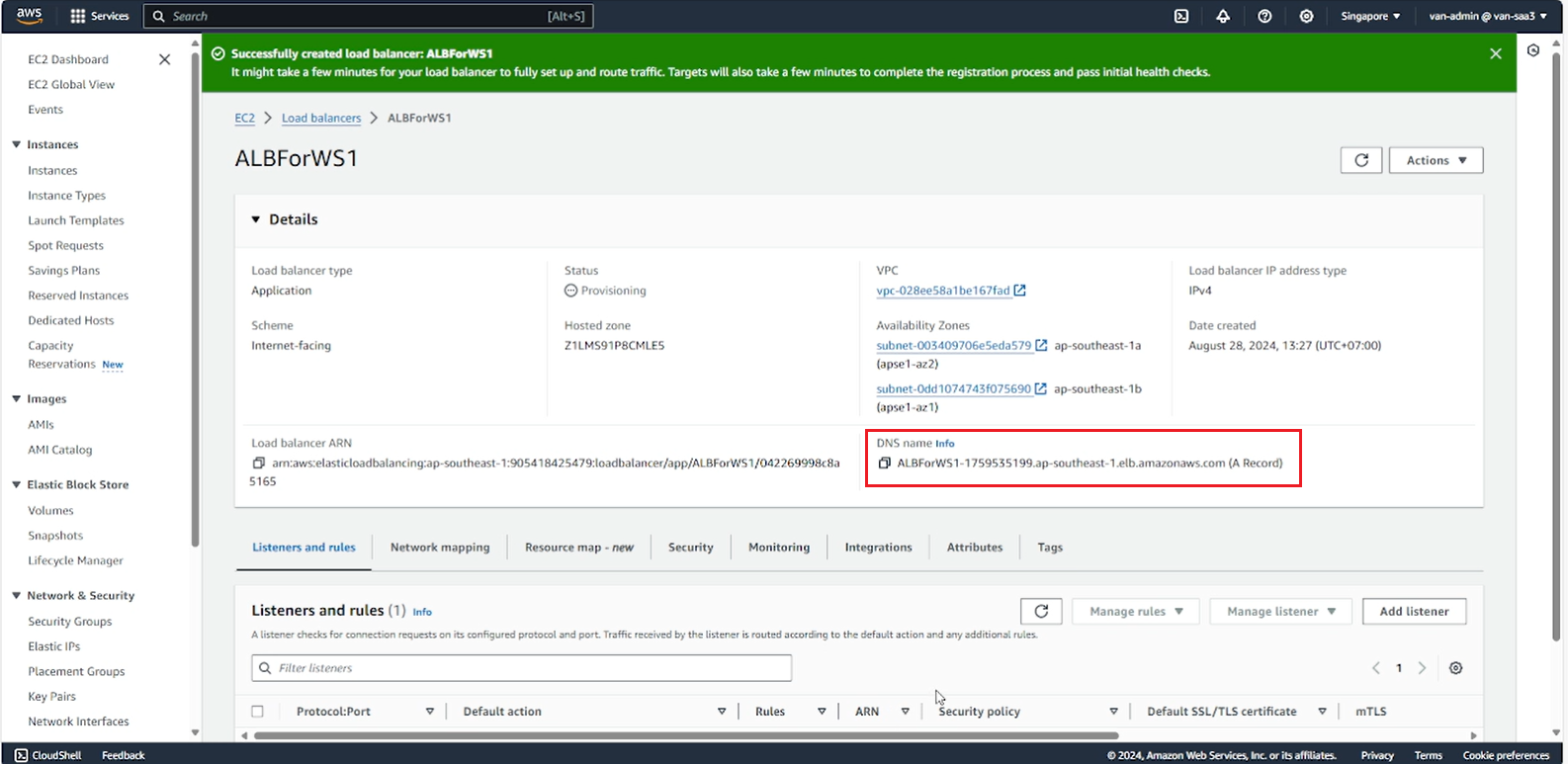Viewport: 1568px width, 764px height.
Task: Click the sidebar vertical scrollbar
Action: click(x=195, y=301)
